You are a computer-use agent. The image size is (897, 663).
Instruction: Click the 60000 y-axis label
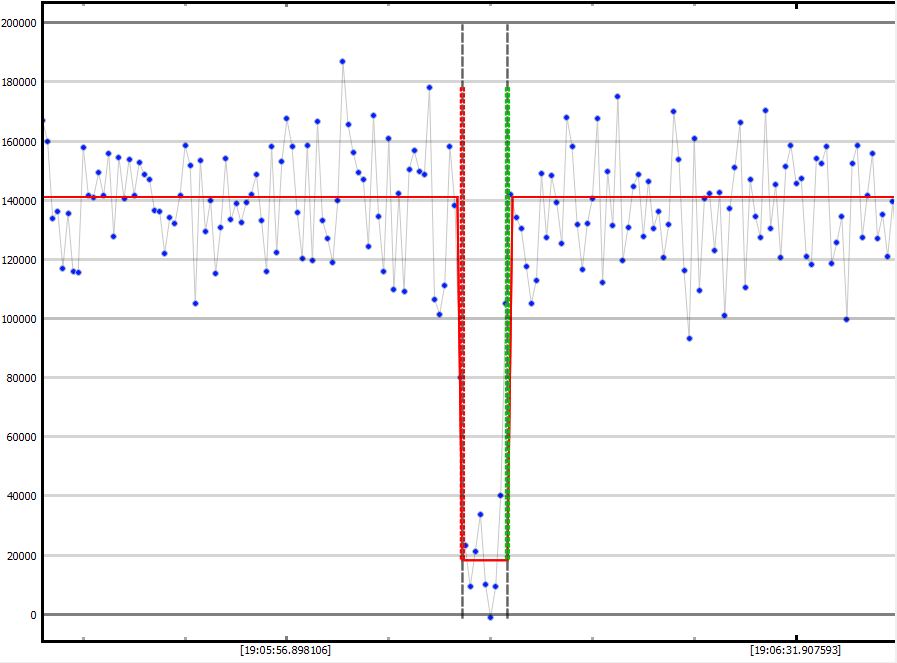(23, 437)
